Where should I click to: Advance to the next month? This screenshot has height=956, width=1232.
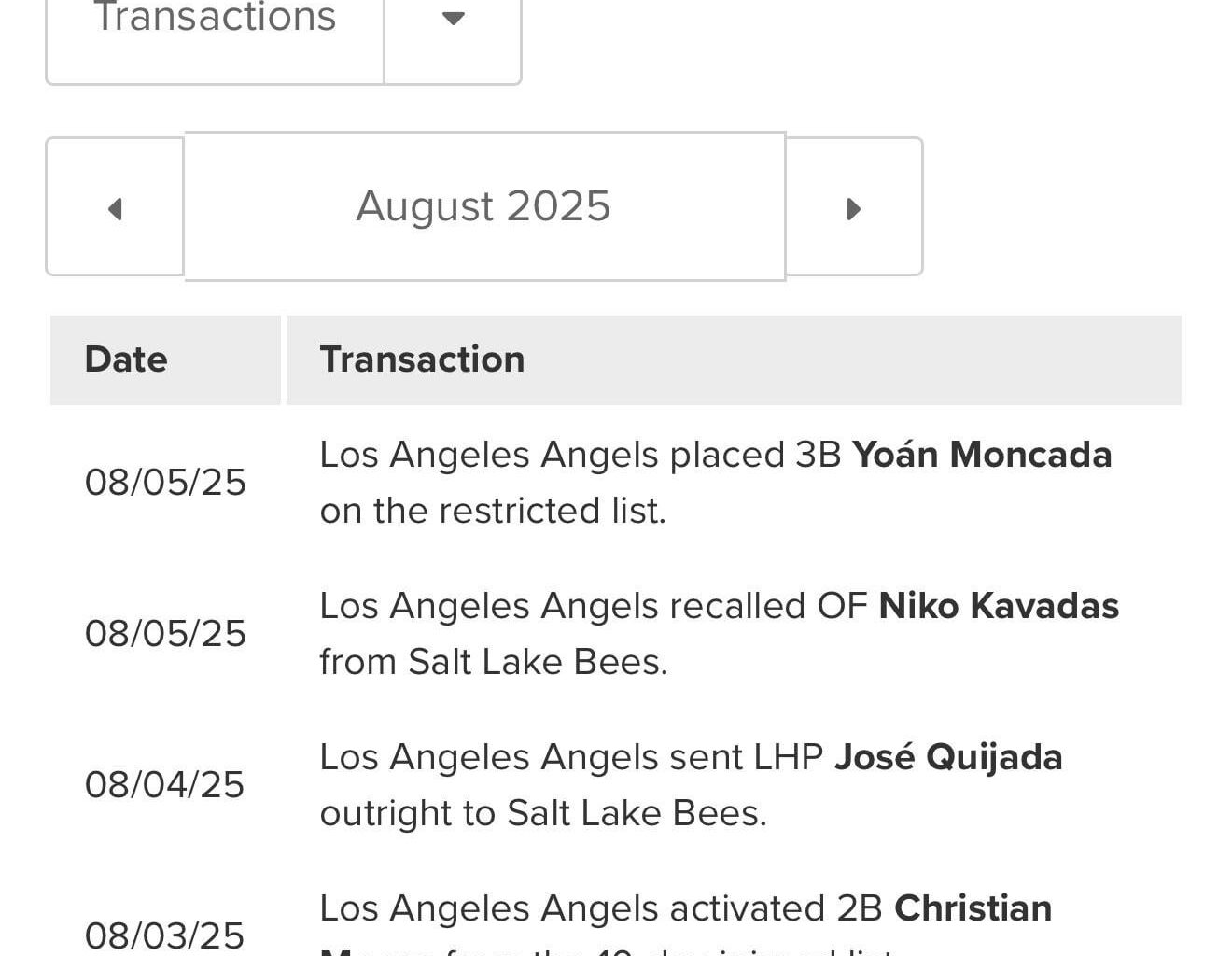point(853,207)
